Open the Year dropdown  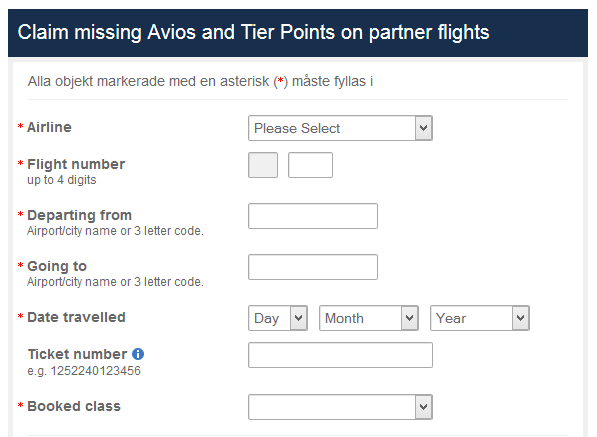(x=480, y=318)
